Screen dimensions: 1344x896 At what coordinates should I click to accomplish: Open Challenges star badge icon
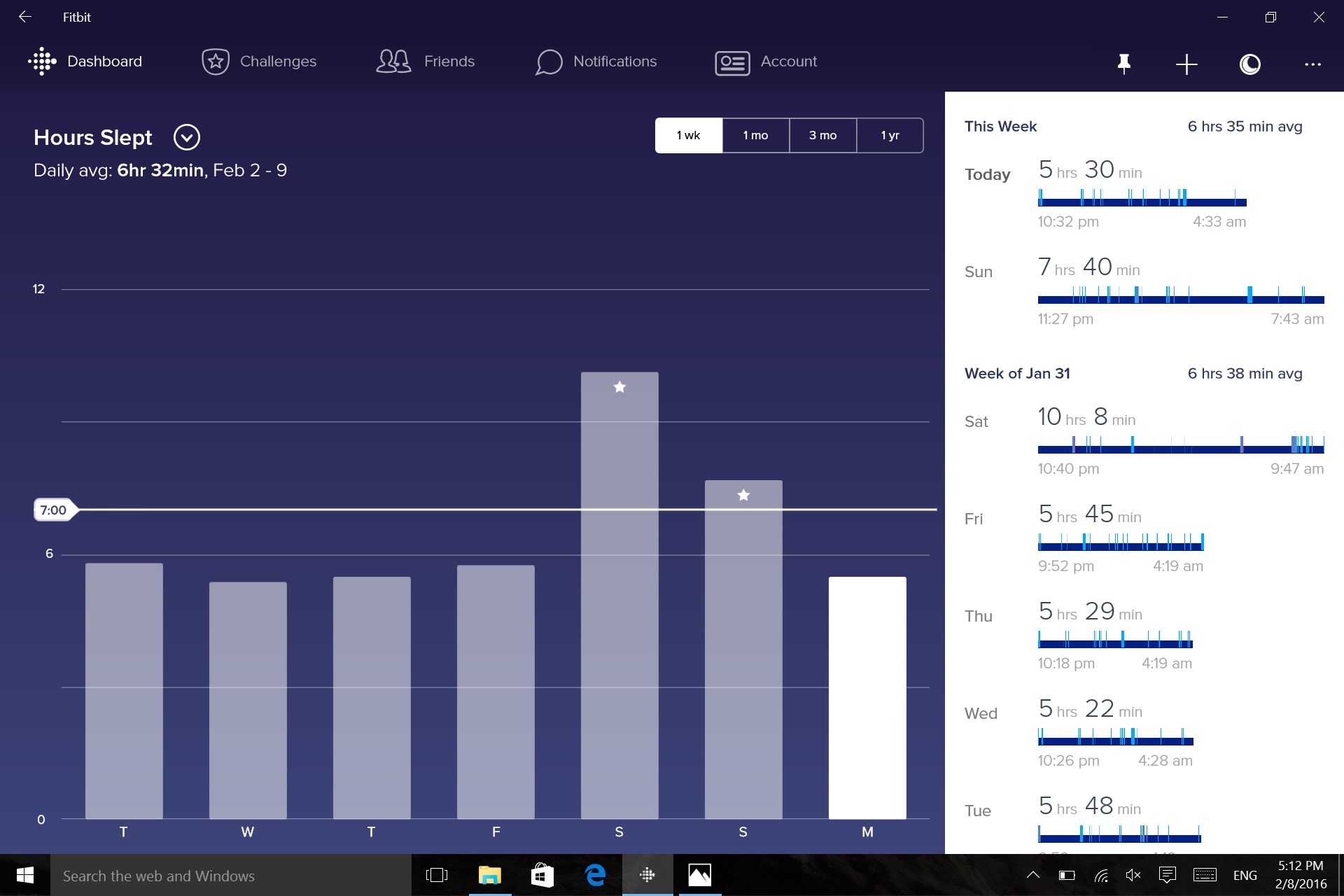[216, 62]
